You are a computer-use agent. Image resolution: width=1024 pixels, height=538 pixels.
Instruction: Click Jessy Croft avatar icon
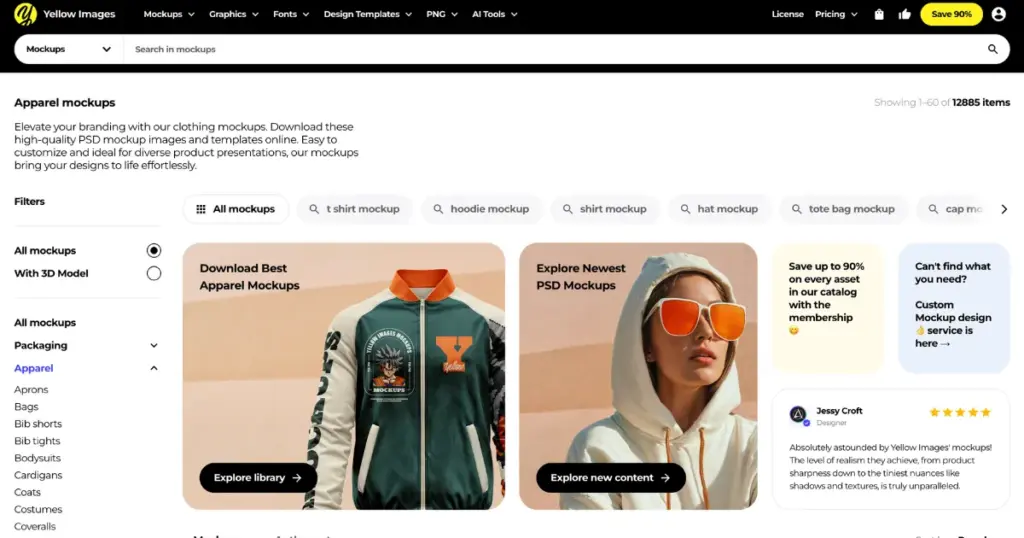(798, 415)
